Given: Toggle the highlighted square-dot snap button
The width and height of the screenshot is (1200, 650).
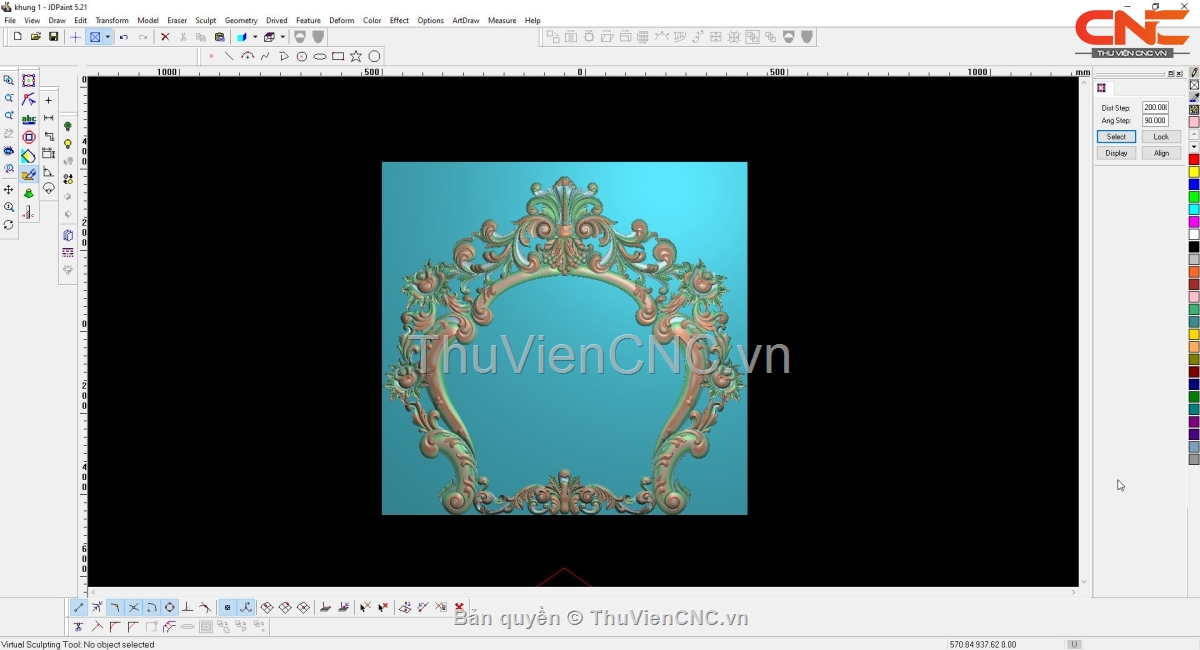Looking at the screenshot, I should [x=227, y=607].
